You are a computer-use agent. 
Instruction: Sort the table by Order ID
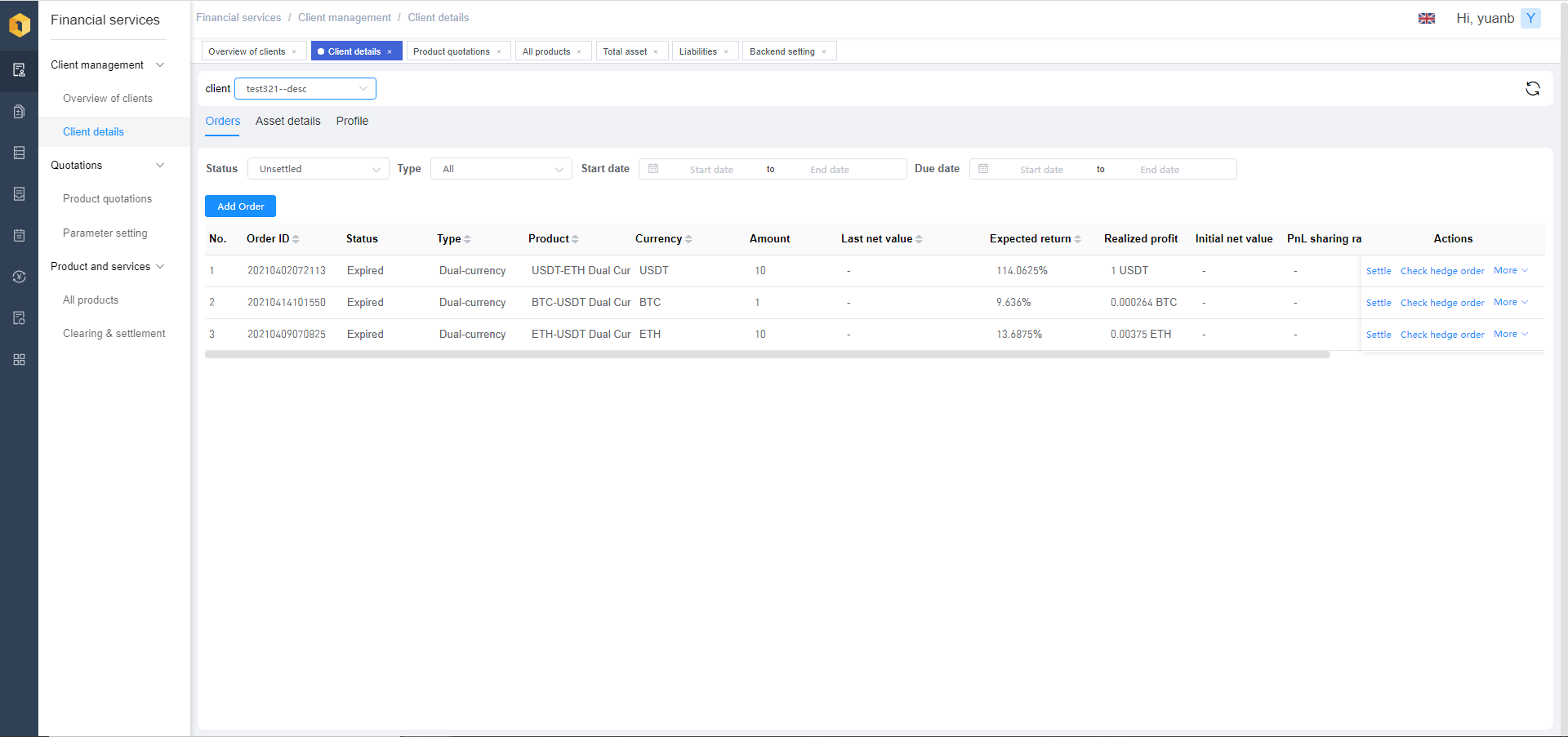tap(296, 239)
